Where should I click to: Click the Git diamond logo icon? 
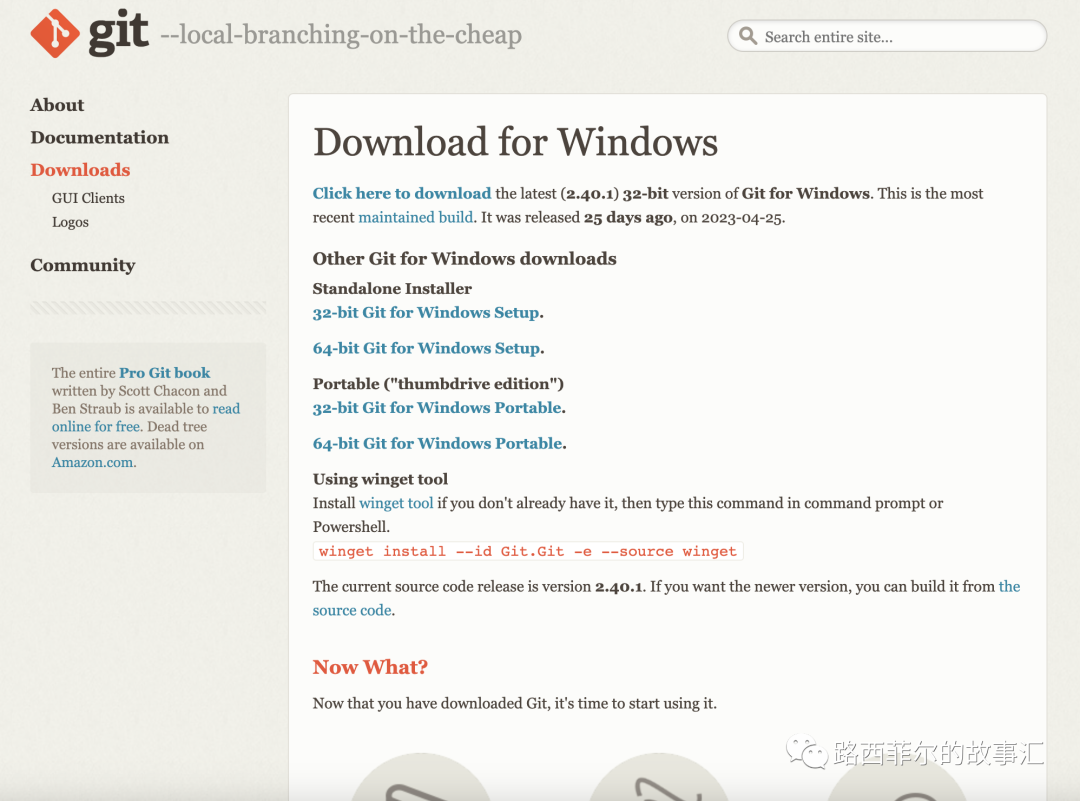[55, 34]
